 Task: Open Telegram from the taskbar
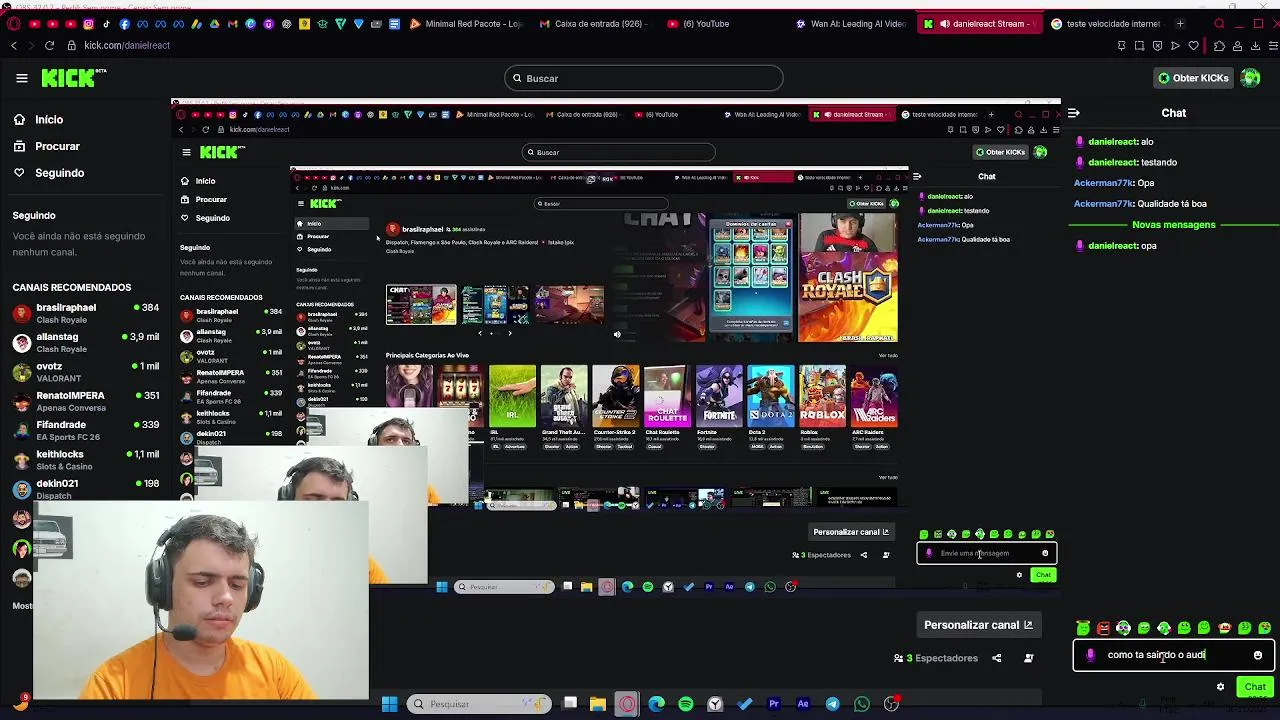(x=832, y=704)
